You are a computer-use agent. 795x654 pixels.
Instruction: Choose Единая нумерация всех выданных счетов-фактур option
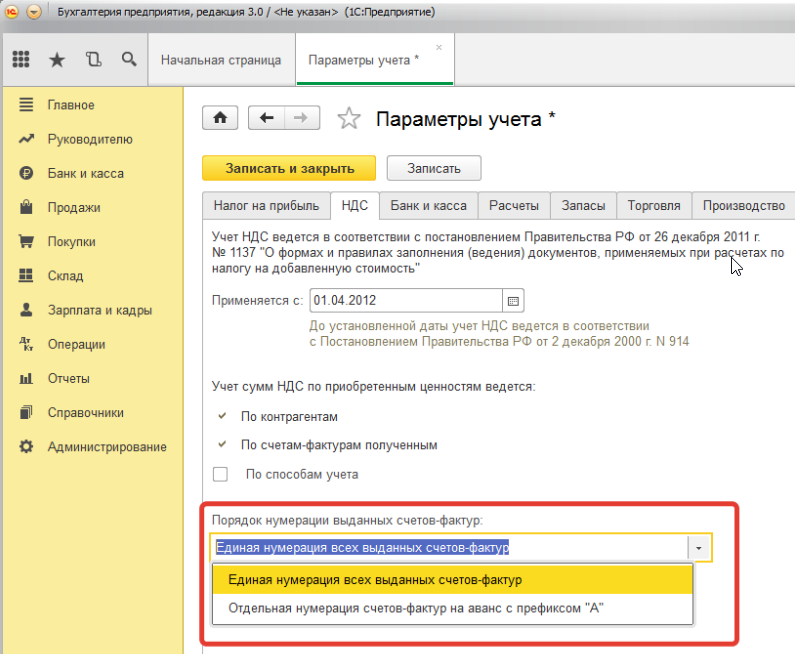pos(375,579)
